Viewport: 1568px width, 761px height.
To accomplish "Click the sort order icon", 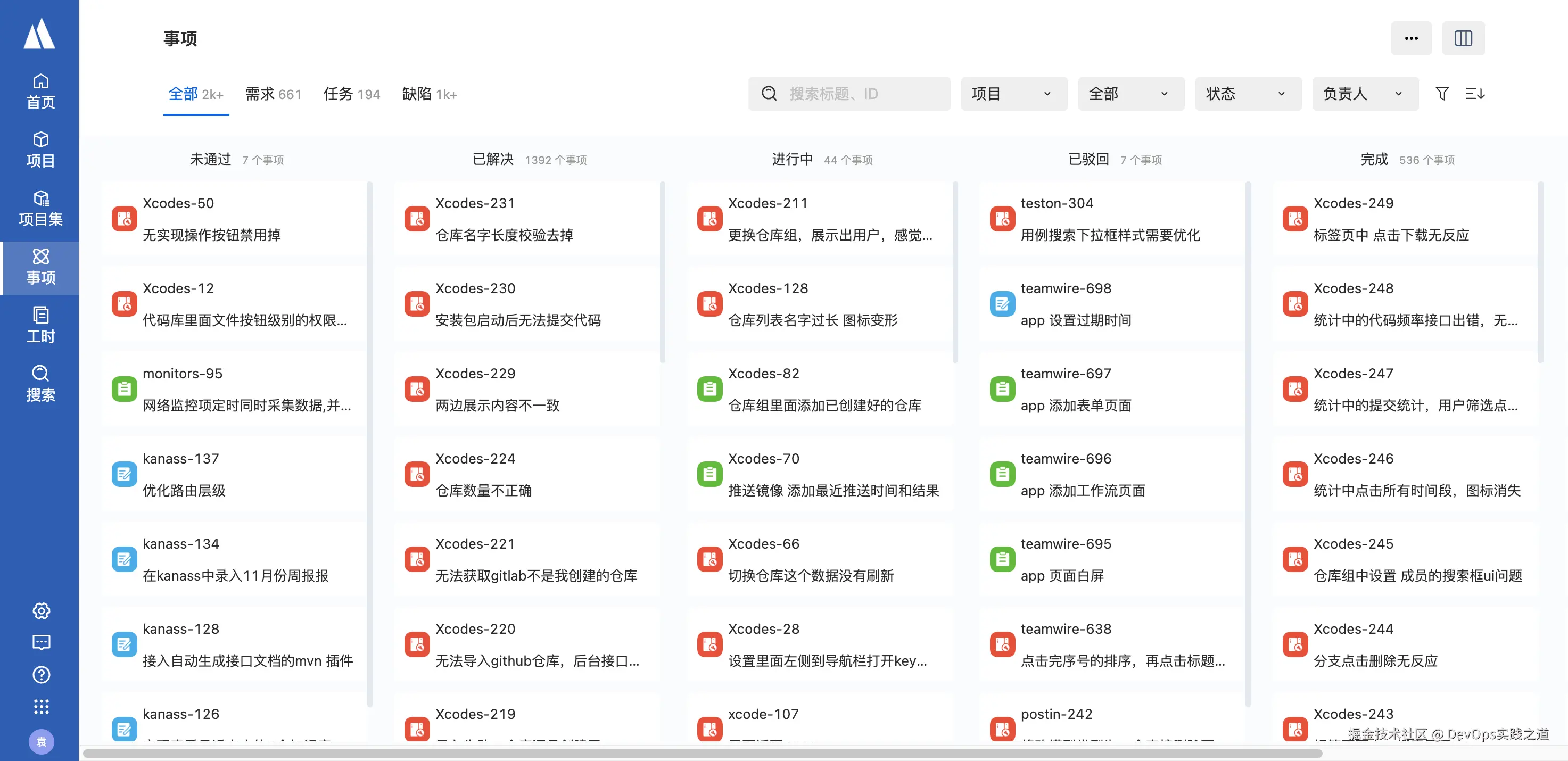I will [x=1474, y=94].
